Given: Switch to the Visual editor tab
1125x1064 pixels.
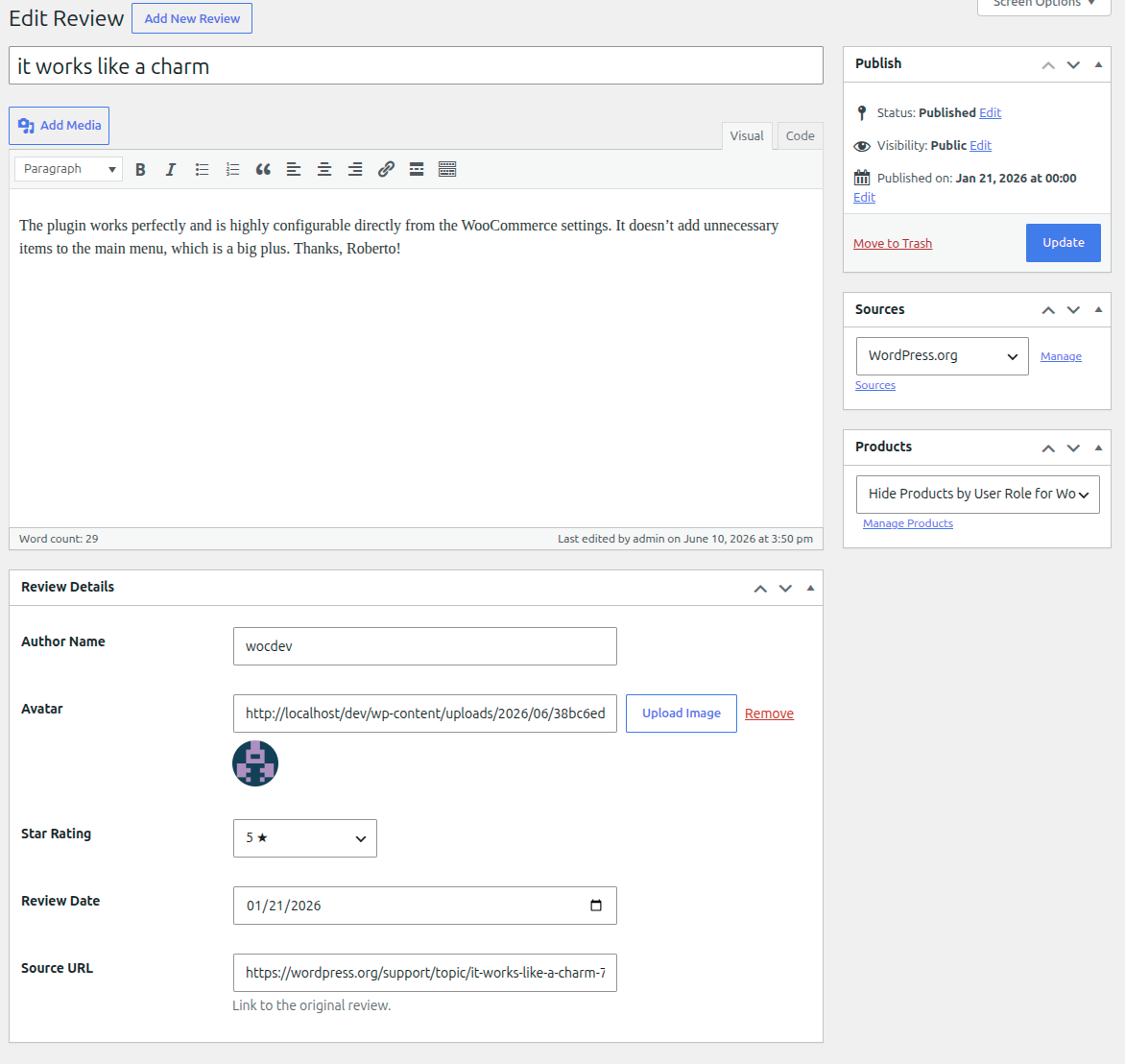Looking at the screenshot, I should [747, 135].
